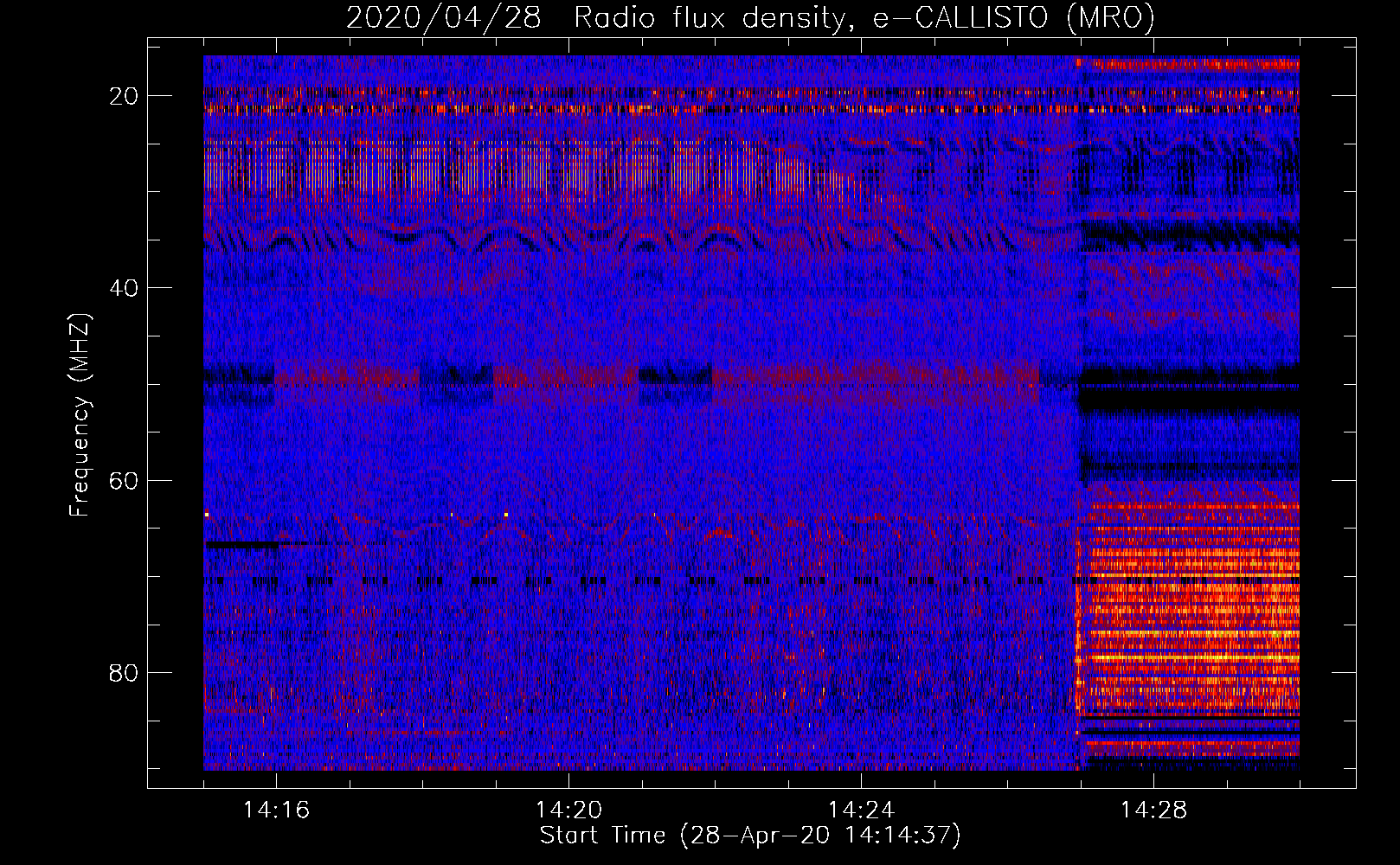Click the frequency tick label "20"
The width and height of the screenshot is (1400, 865).
[124, 96]
